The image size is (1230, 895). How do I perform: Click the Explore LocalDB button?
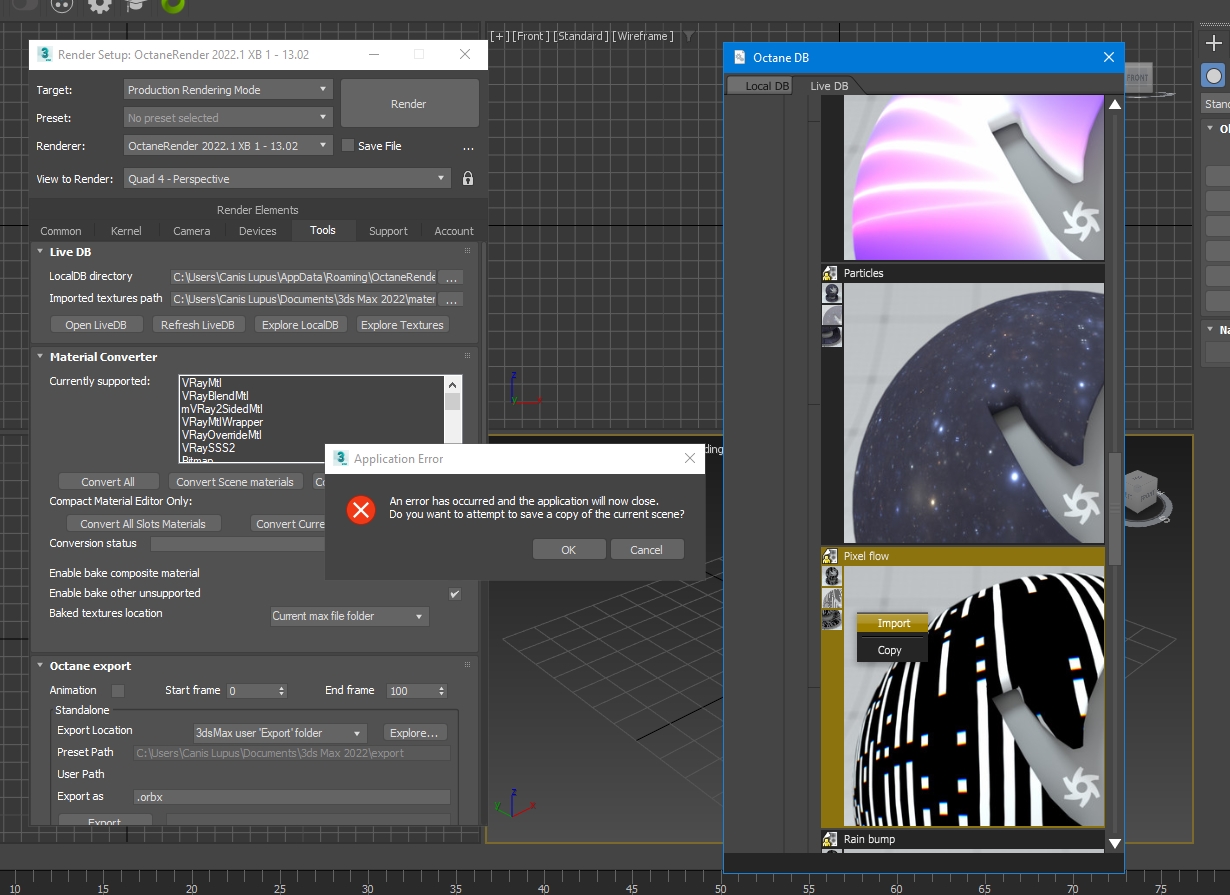(300, 325)
